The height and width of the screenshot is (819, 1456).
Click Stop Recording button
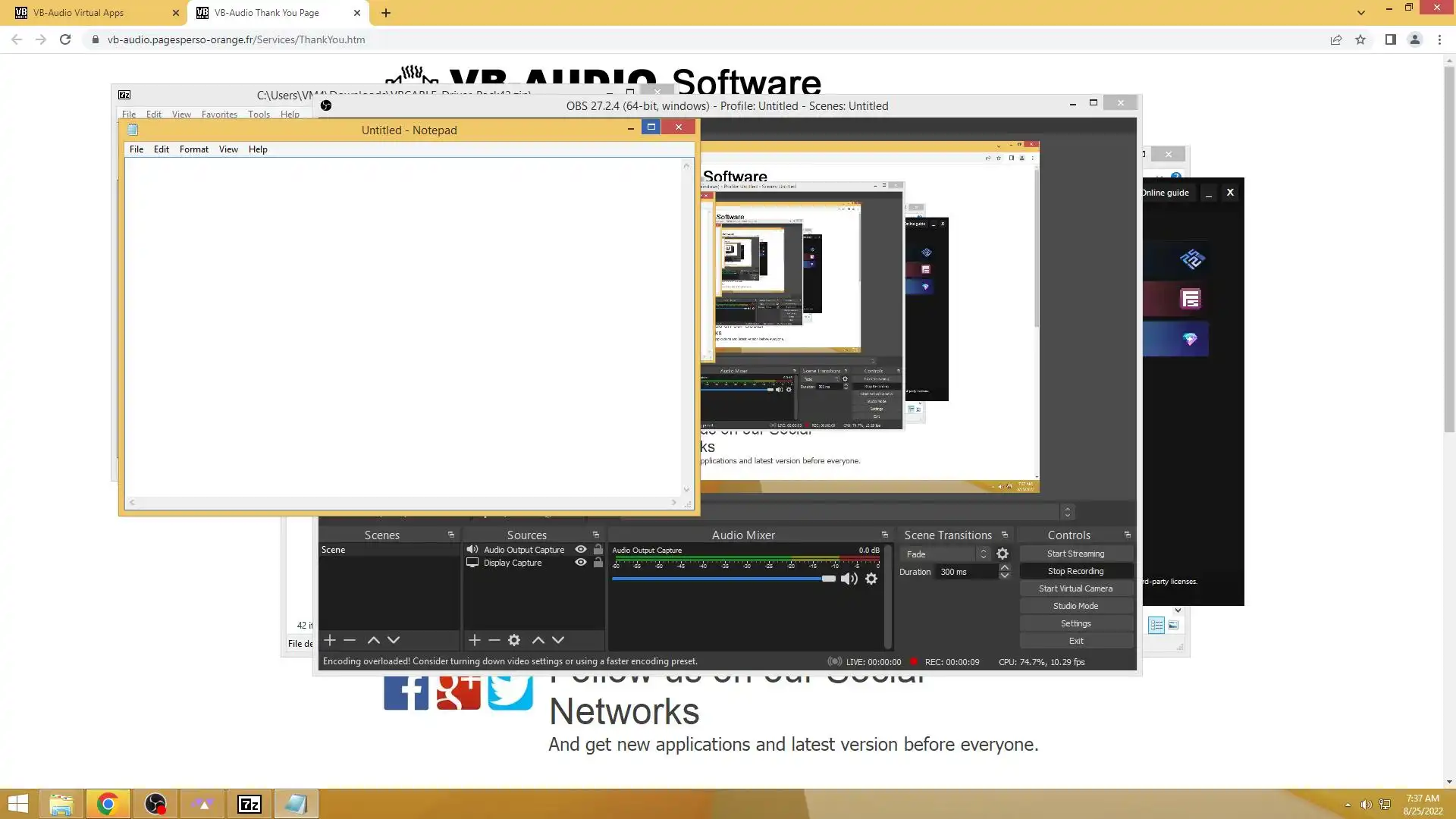pyautogui.click(x=1075, y=571)
